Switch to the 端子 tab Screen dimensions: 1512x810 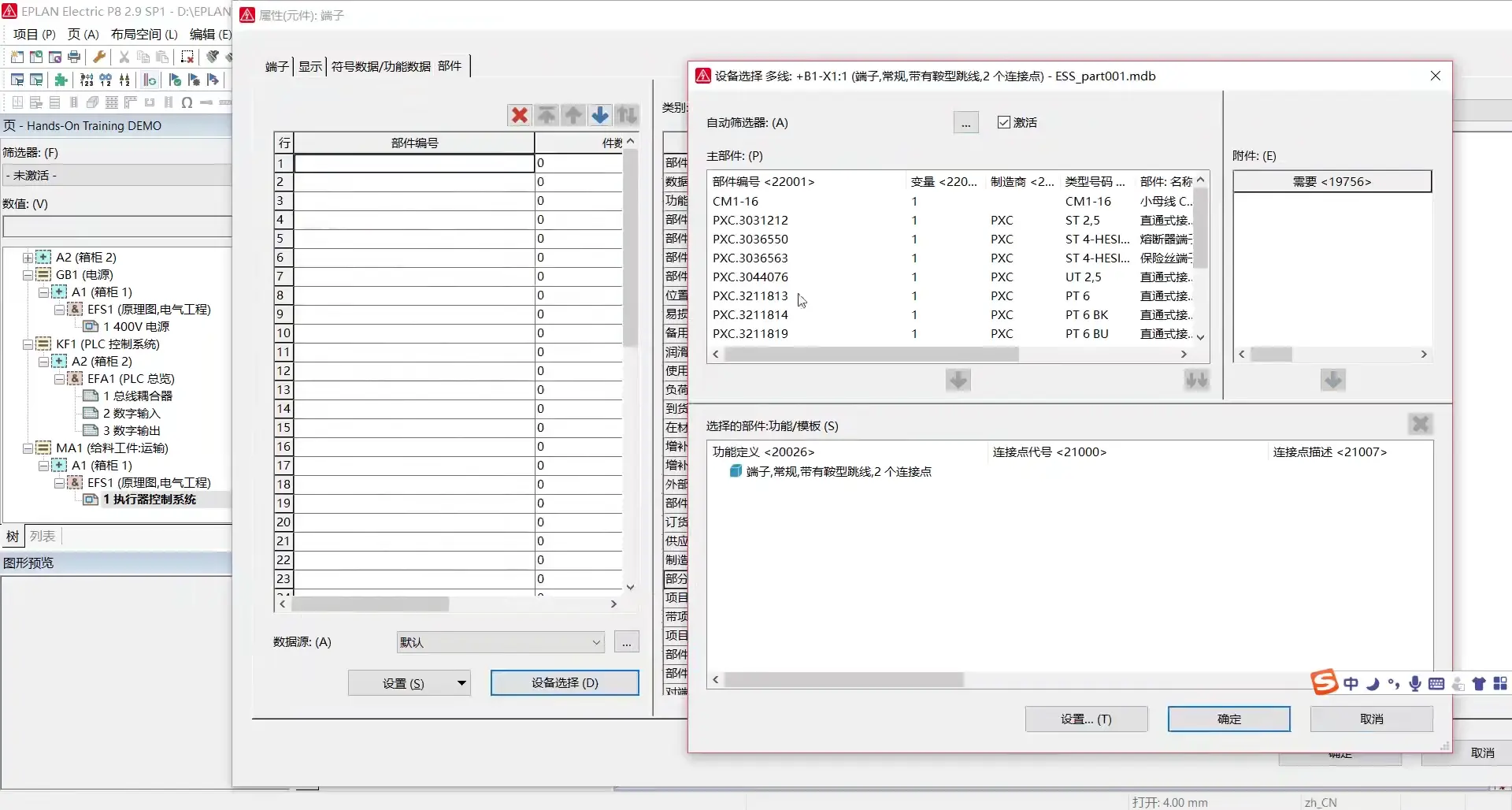tap(276, 66)
